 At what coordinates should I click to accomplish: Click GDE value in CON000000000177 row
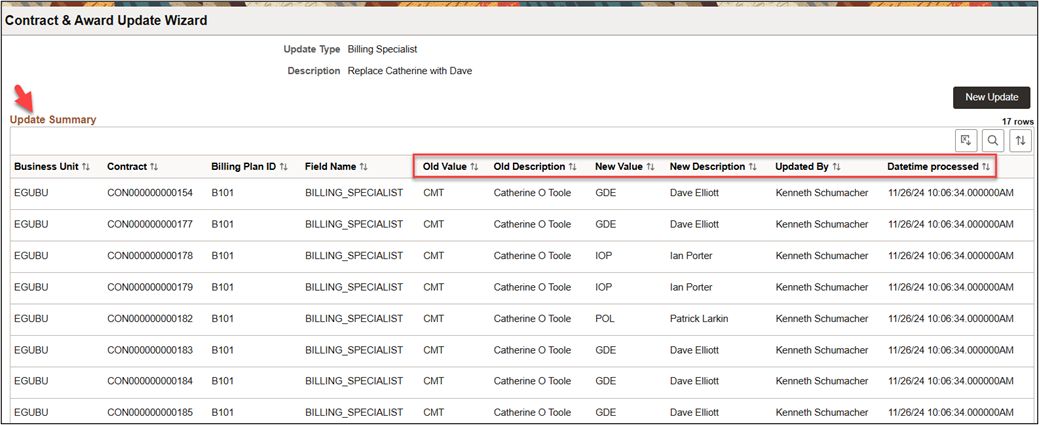pyautogui.click(x=606, y=224)
